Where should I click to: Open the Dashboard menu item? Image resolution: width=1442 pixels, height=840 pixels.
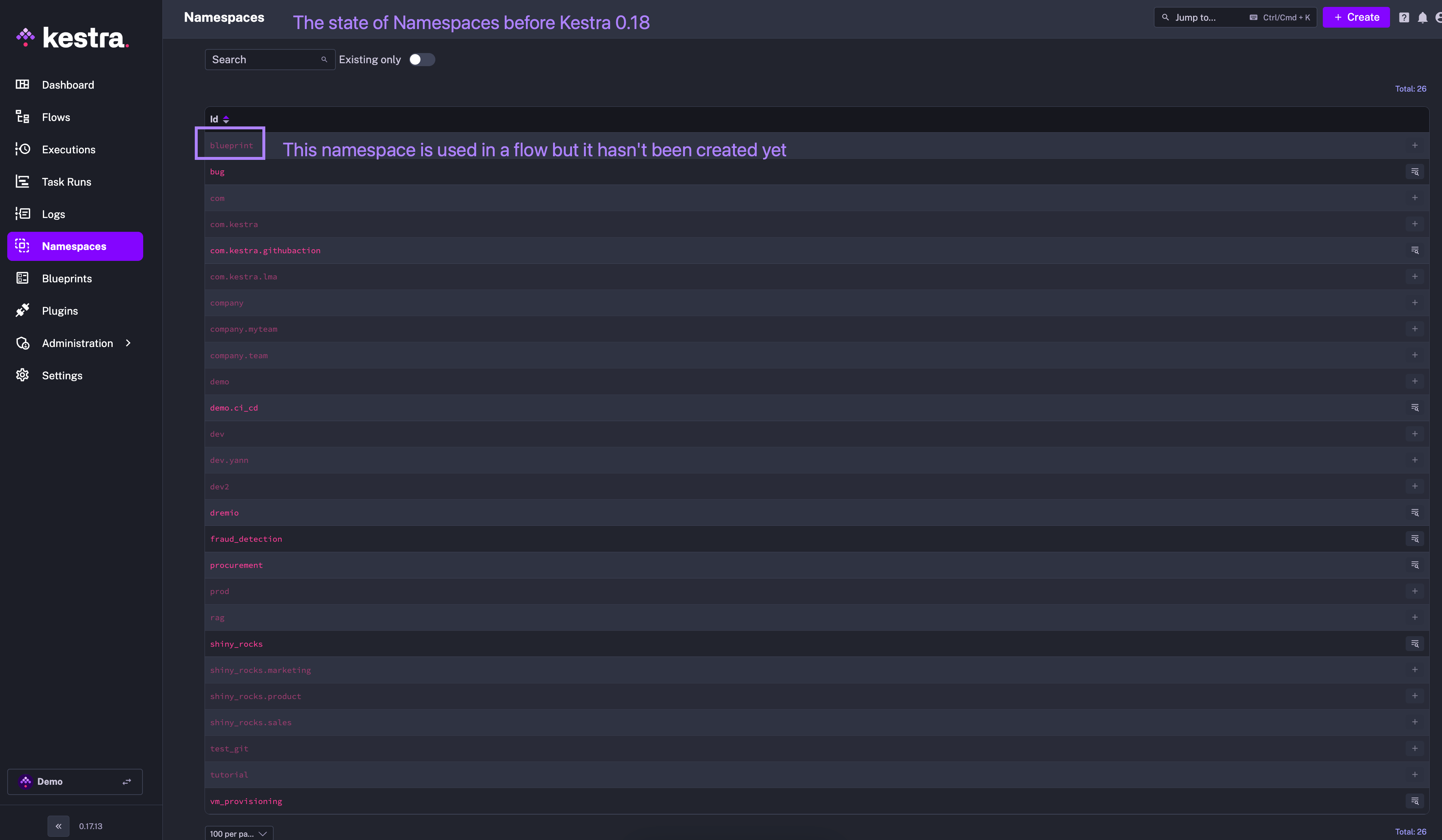pyautogui.click(x=68, y=85)
